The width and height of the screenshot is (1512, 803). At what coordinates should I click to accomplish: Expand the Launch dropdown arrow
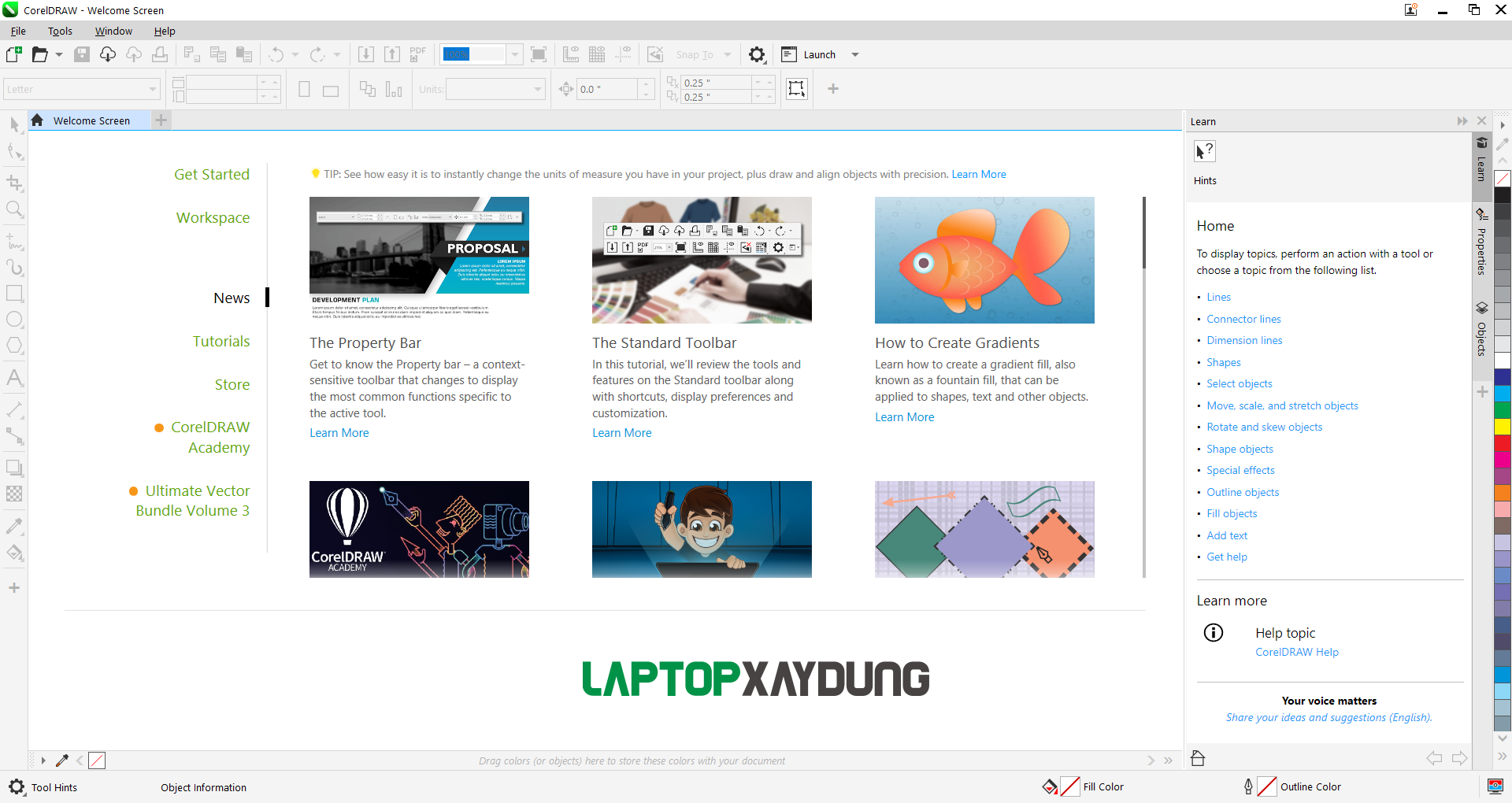click(855, 55)
